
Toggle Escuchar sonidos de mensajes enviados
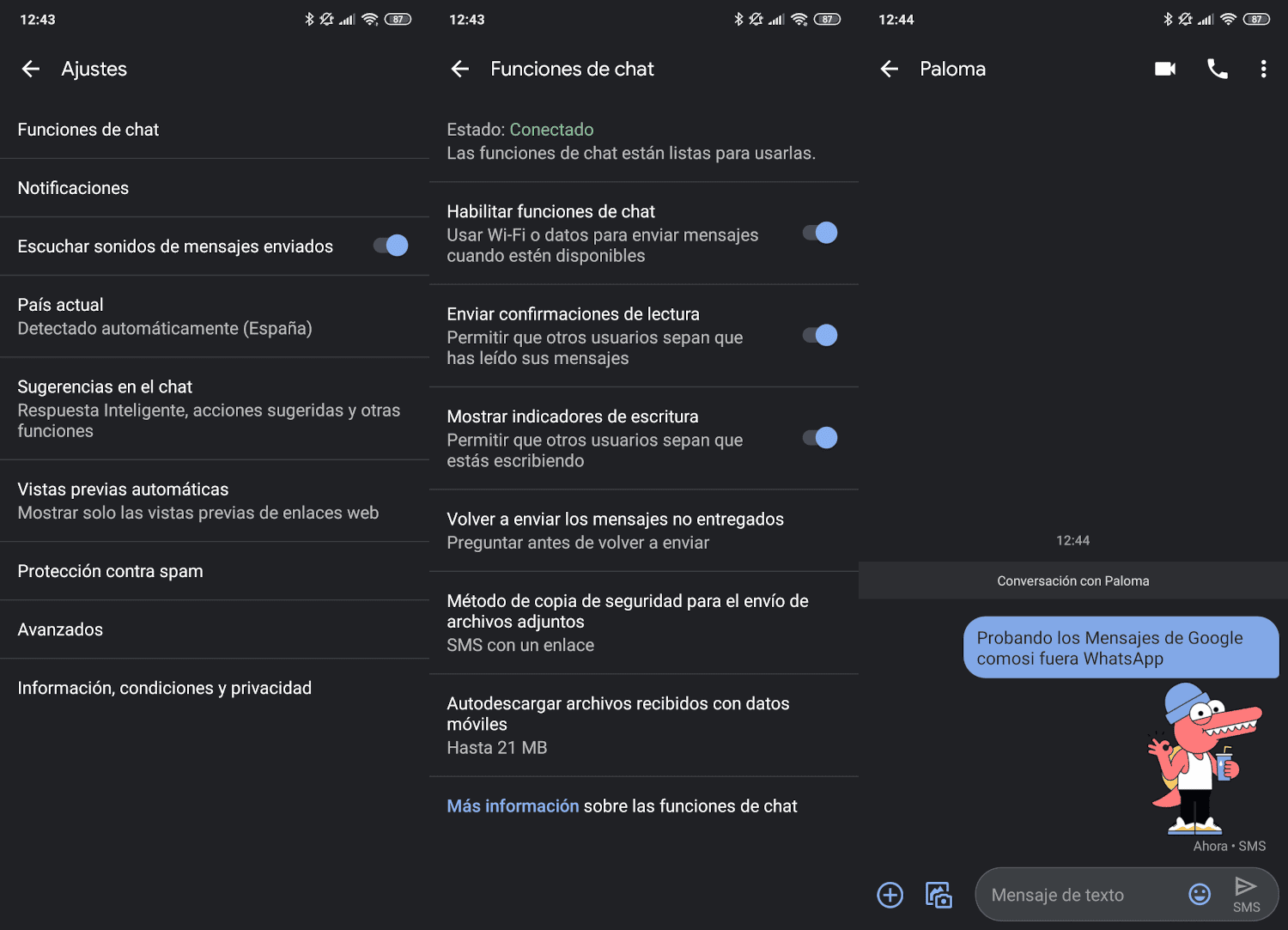391,246
